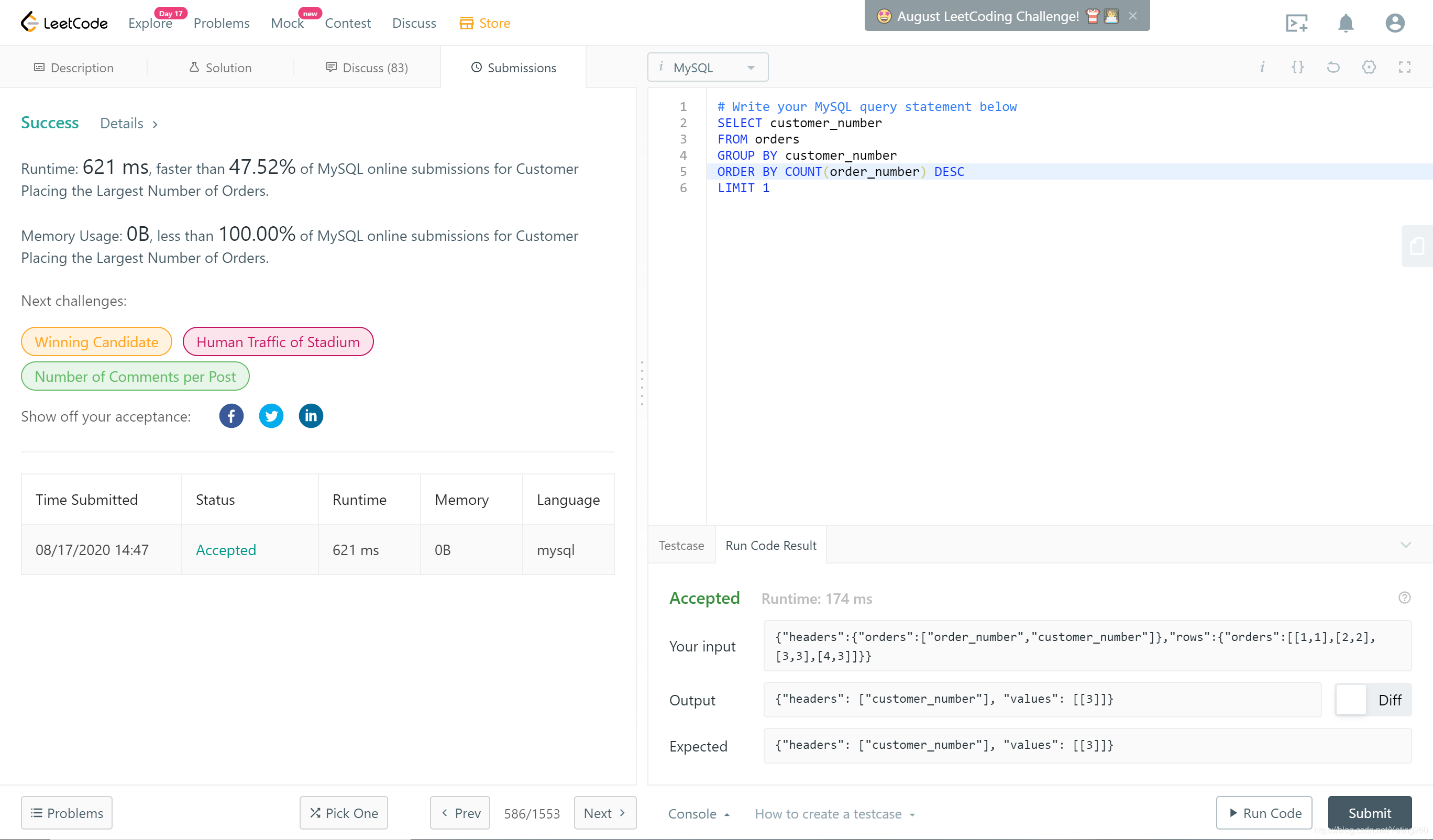The height and width of the screenshot is (840, 1433).
Task: Format code with braces icon
Action: [x=1298, y=68]
